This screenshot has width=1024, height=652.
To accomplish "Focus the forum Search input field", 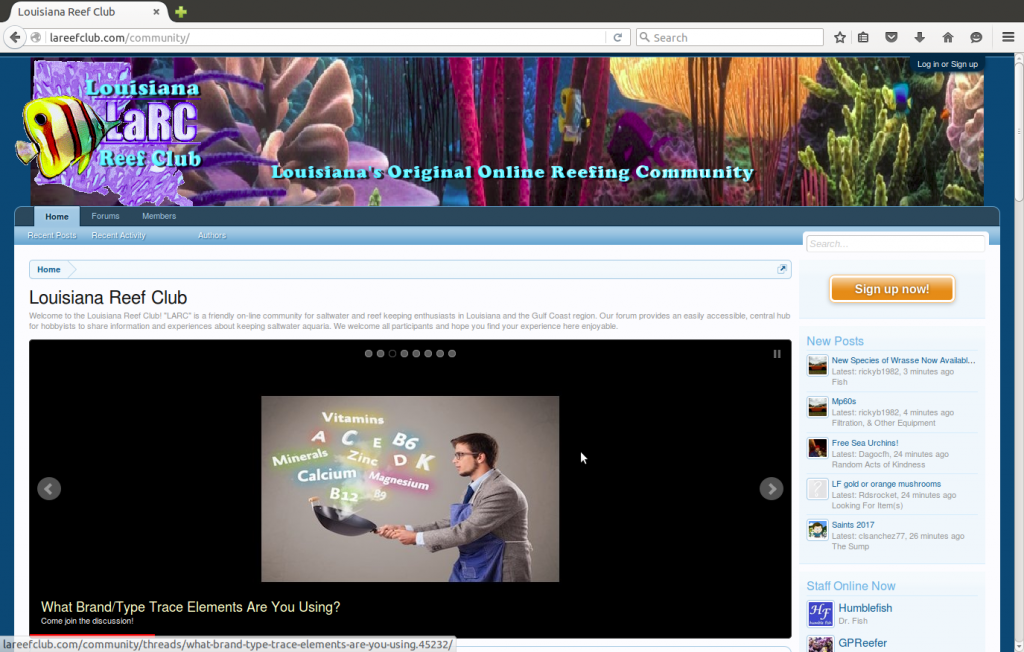I will click(x=895, y=244).
